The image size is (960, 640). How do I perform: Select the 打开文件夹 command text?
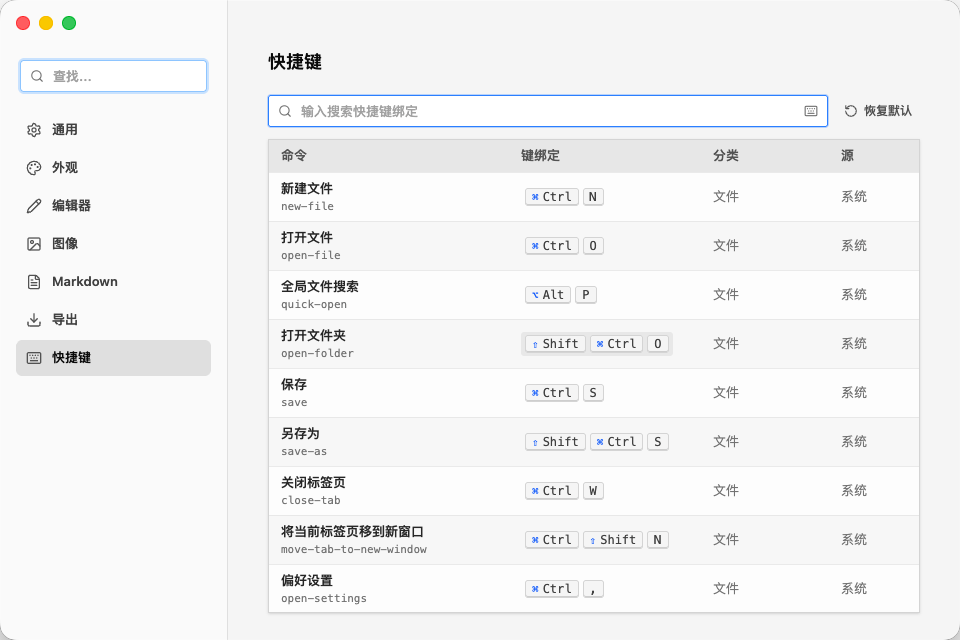coord(313,336)
